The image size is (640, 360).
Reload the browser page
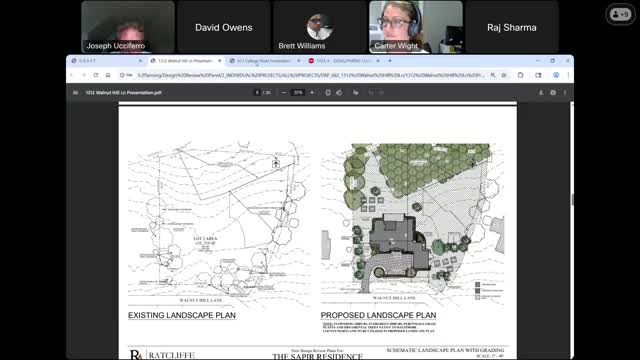point(96,75)
